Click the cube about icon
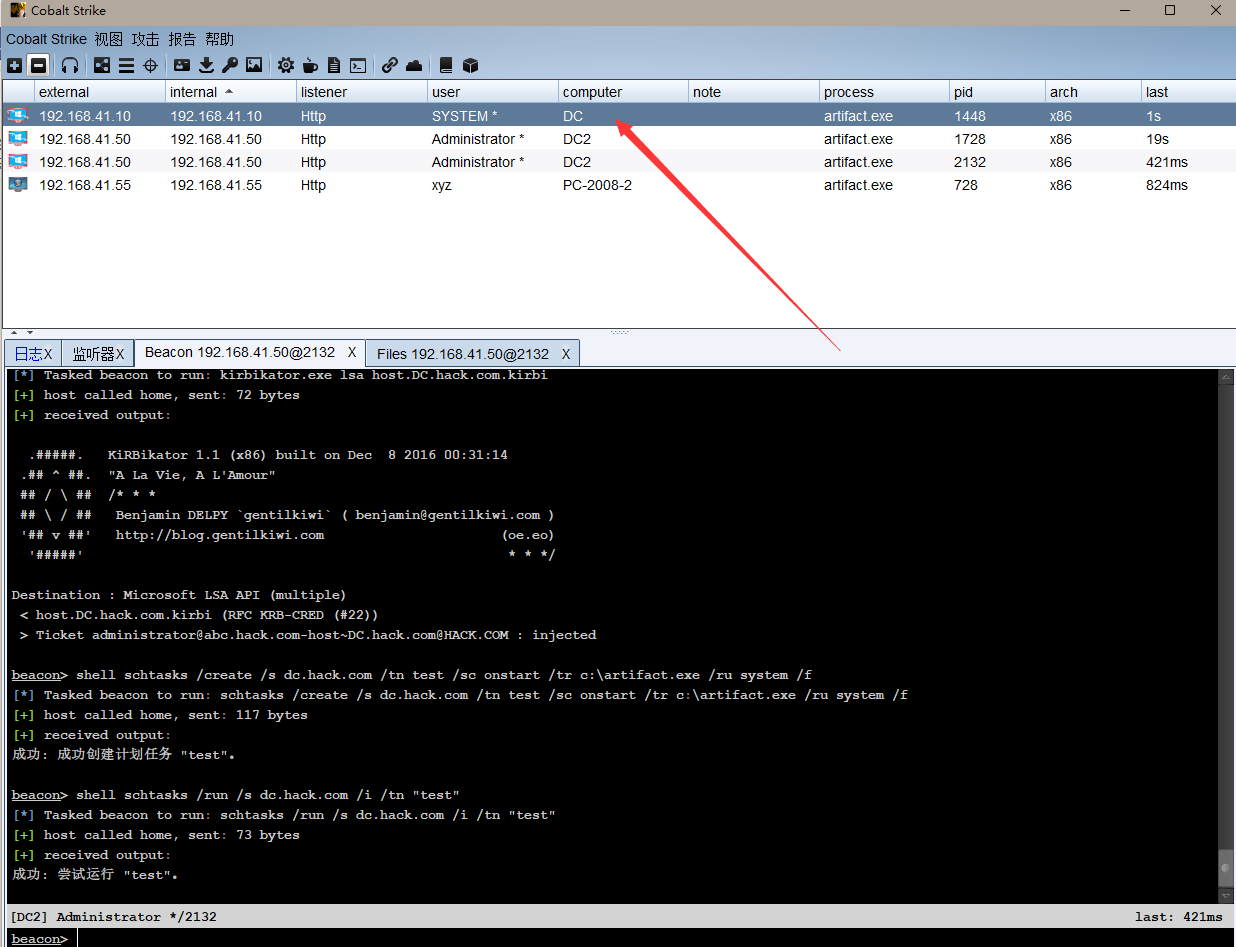 coord(470,65)
